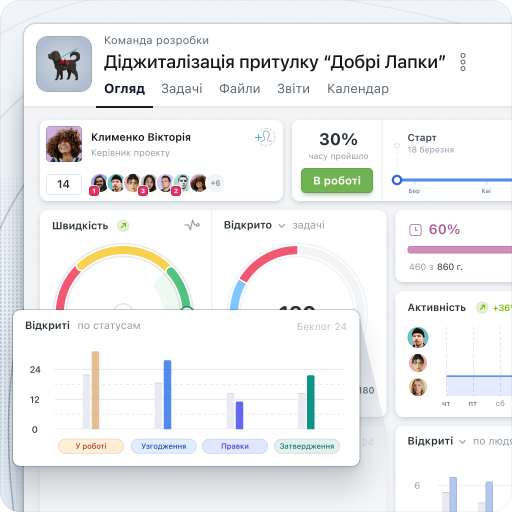Open the Календар tab
The height and width of the screenshot is (512, 512).
click(358, 89)
